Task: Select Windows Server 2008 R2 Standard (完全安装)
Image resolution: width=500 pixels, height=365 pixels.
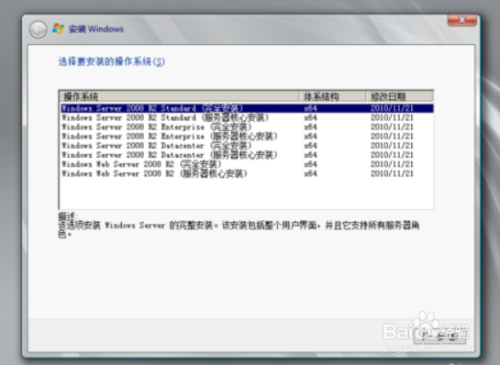Action: [247, 108]
